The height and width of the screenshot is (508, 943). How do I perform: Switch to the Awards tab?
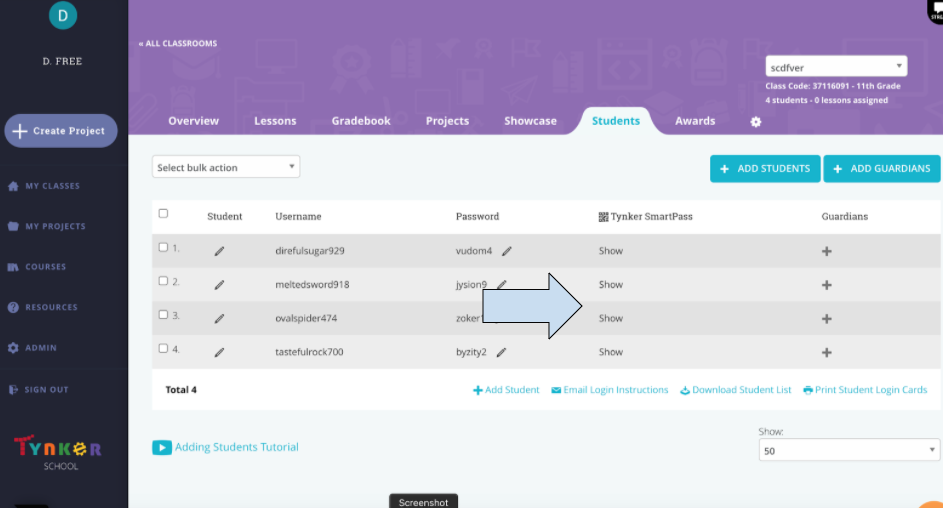click(695, 121)
